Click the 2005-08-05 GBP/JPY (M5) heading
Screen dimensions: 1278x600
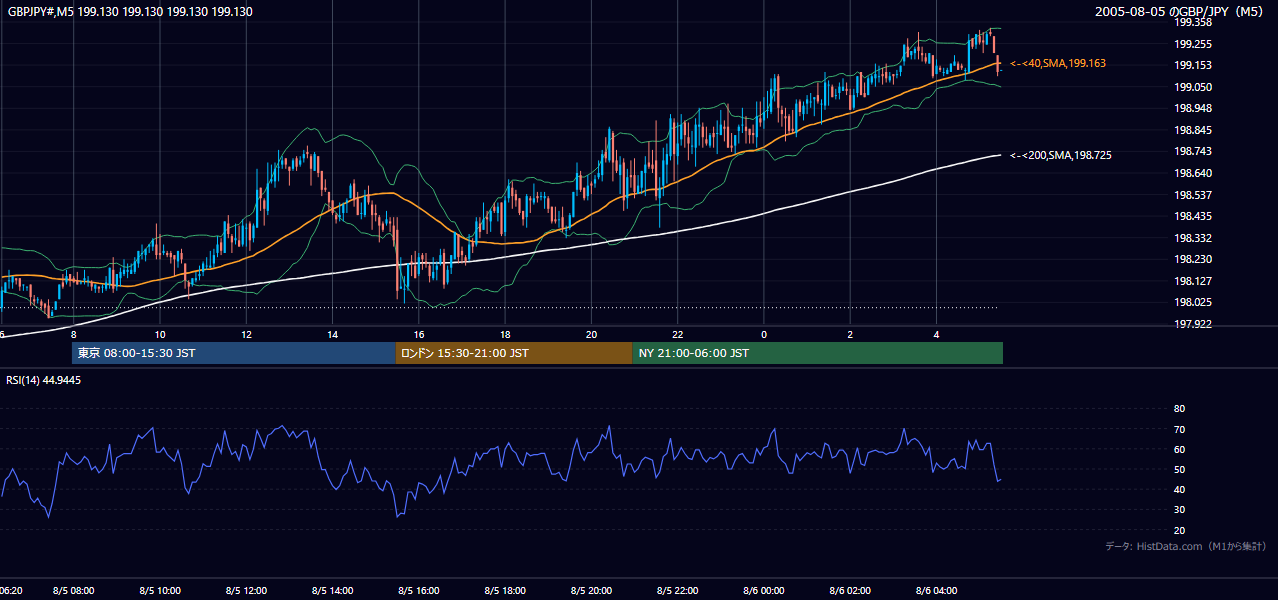1180,12
